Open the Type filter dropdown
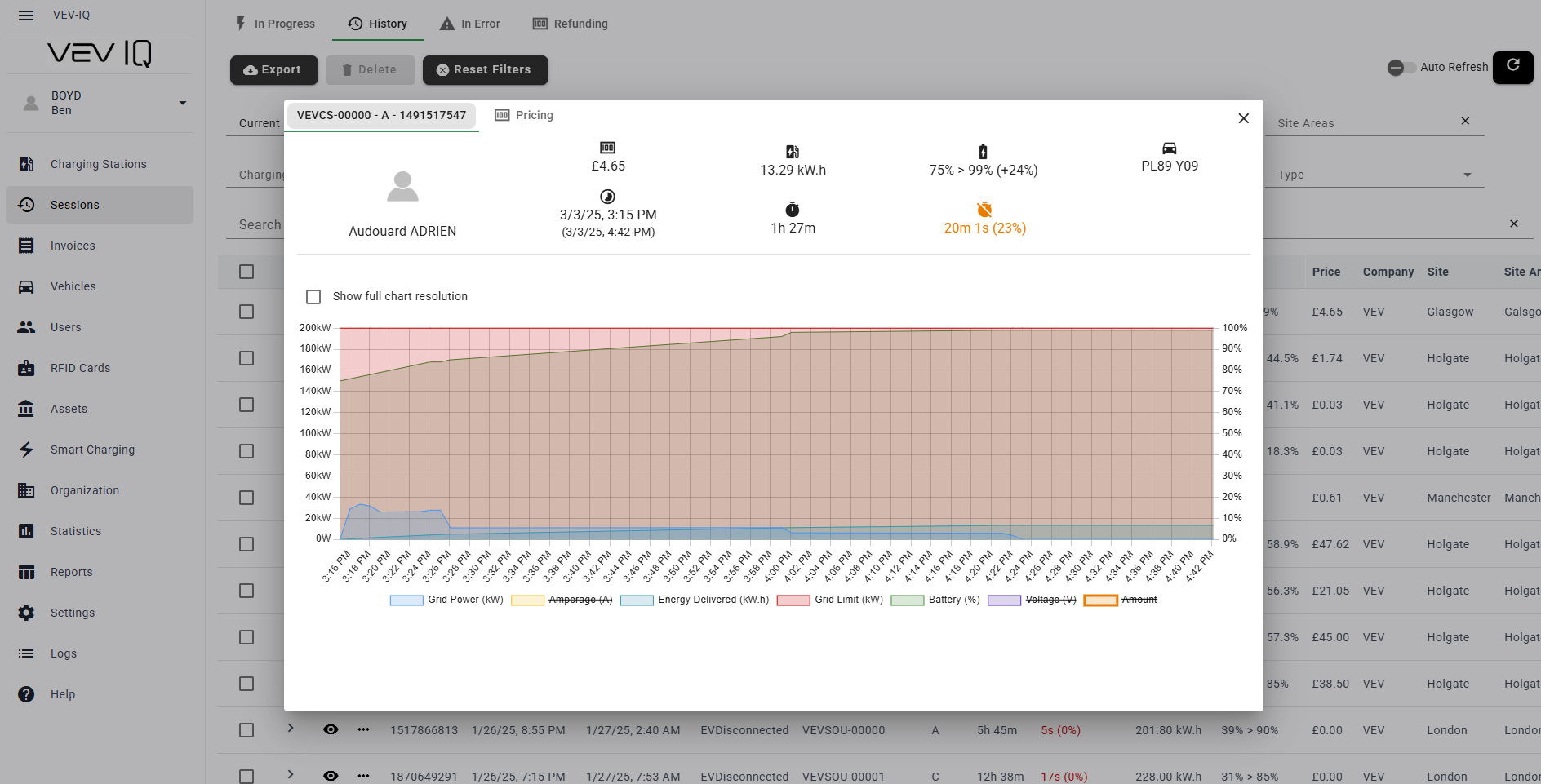 [1467, 175]
